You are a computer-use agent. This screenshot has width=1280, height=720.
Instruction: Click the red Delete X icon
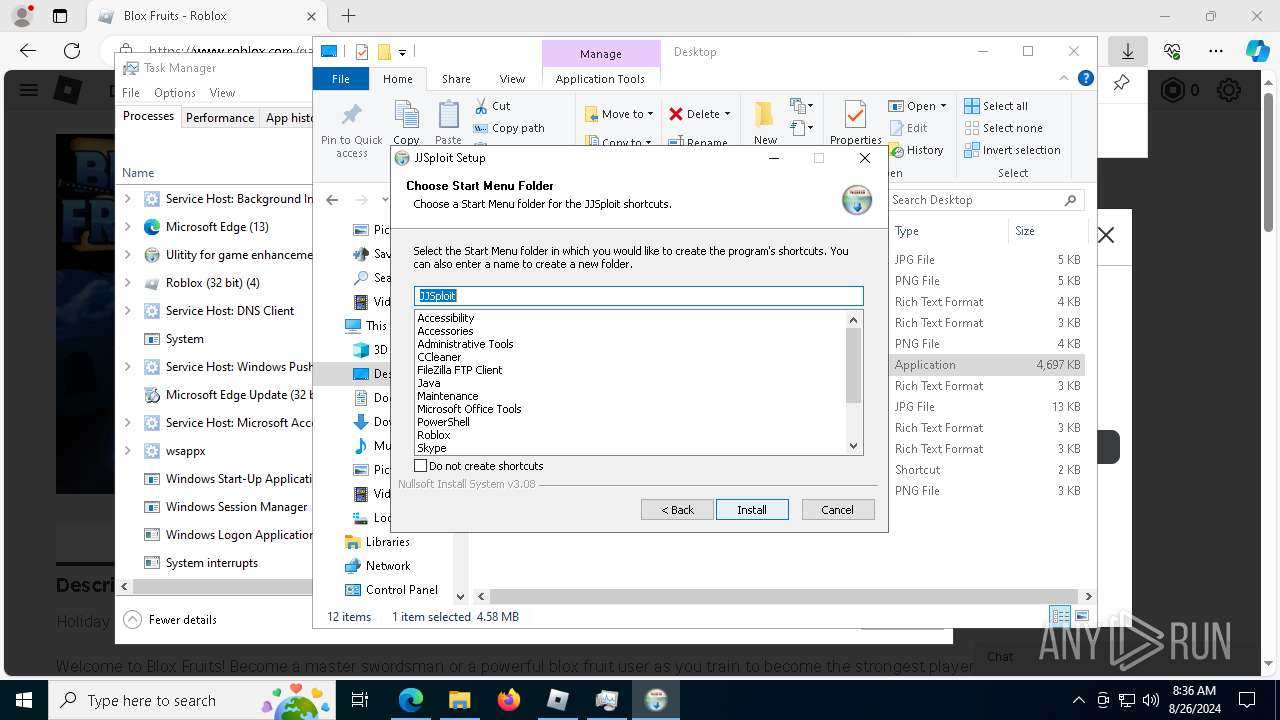(x=676, y=114)
